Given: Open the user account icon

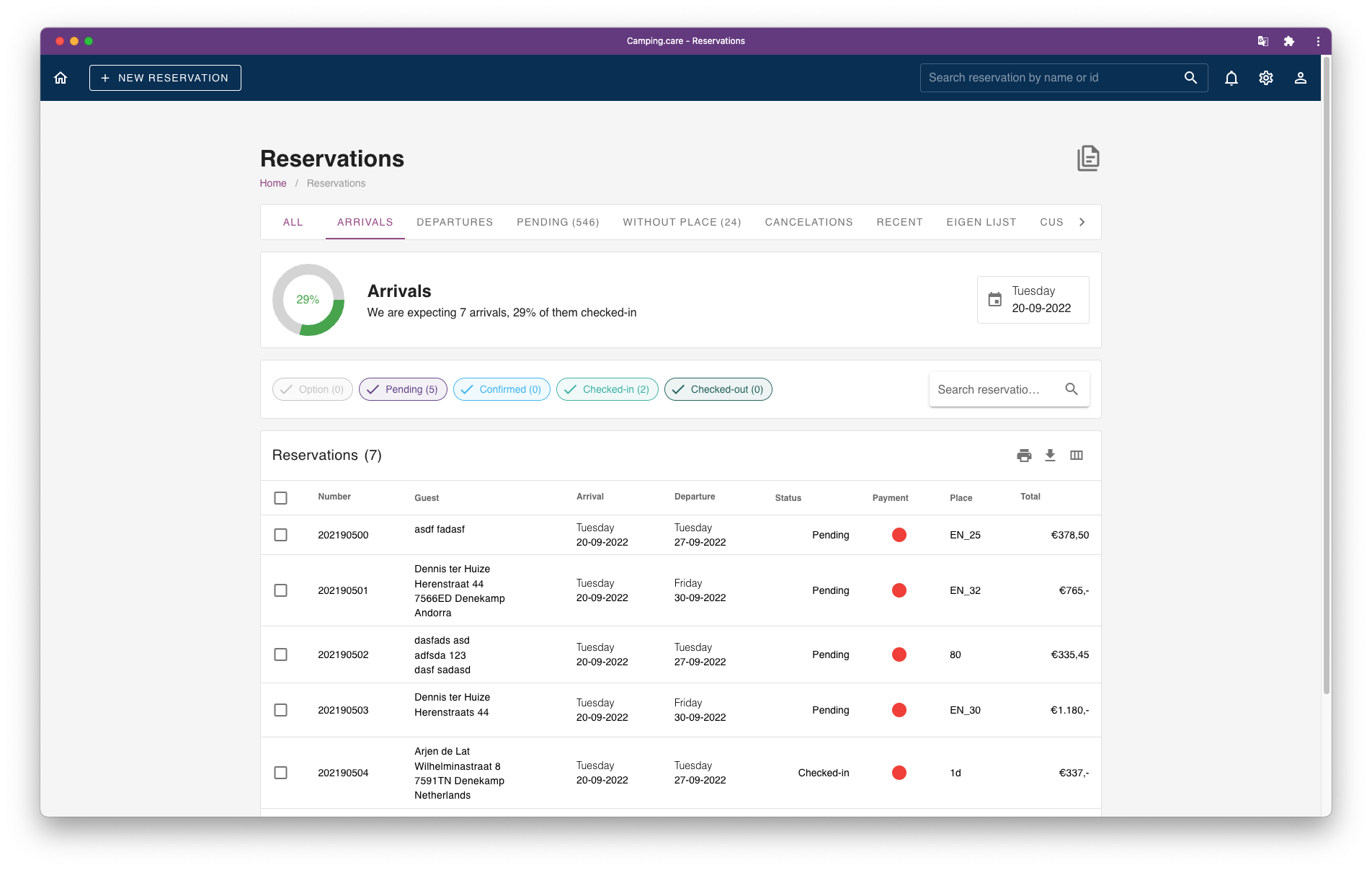Looking at the screenshot, I should pyautogui.click(x=1300, y=78).
